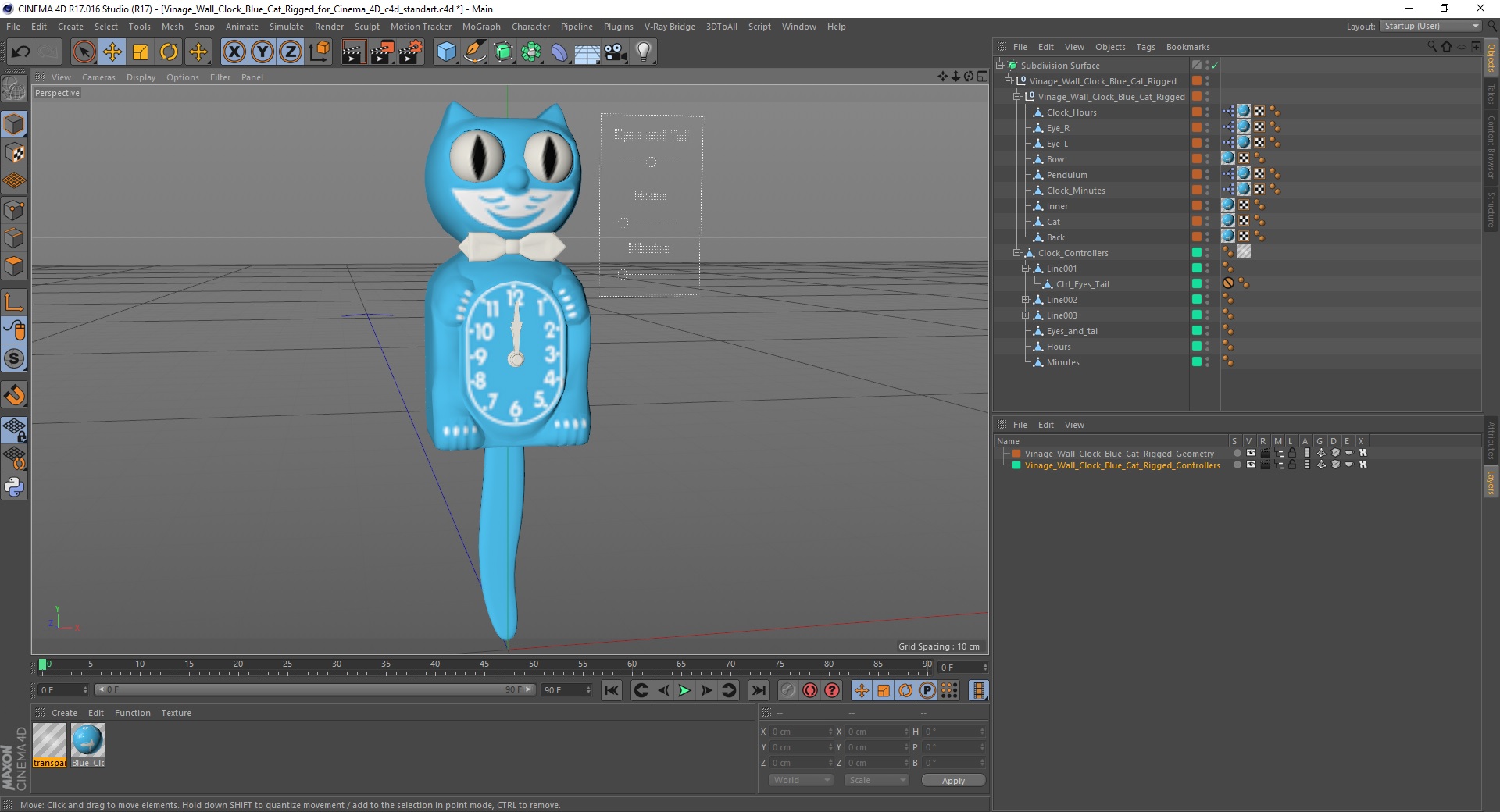1500x812 pixels.
Task: Select Polygons mode in sidebar
Action: [x=14, y=266]
